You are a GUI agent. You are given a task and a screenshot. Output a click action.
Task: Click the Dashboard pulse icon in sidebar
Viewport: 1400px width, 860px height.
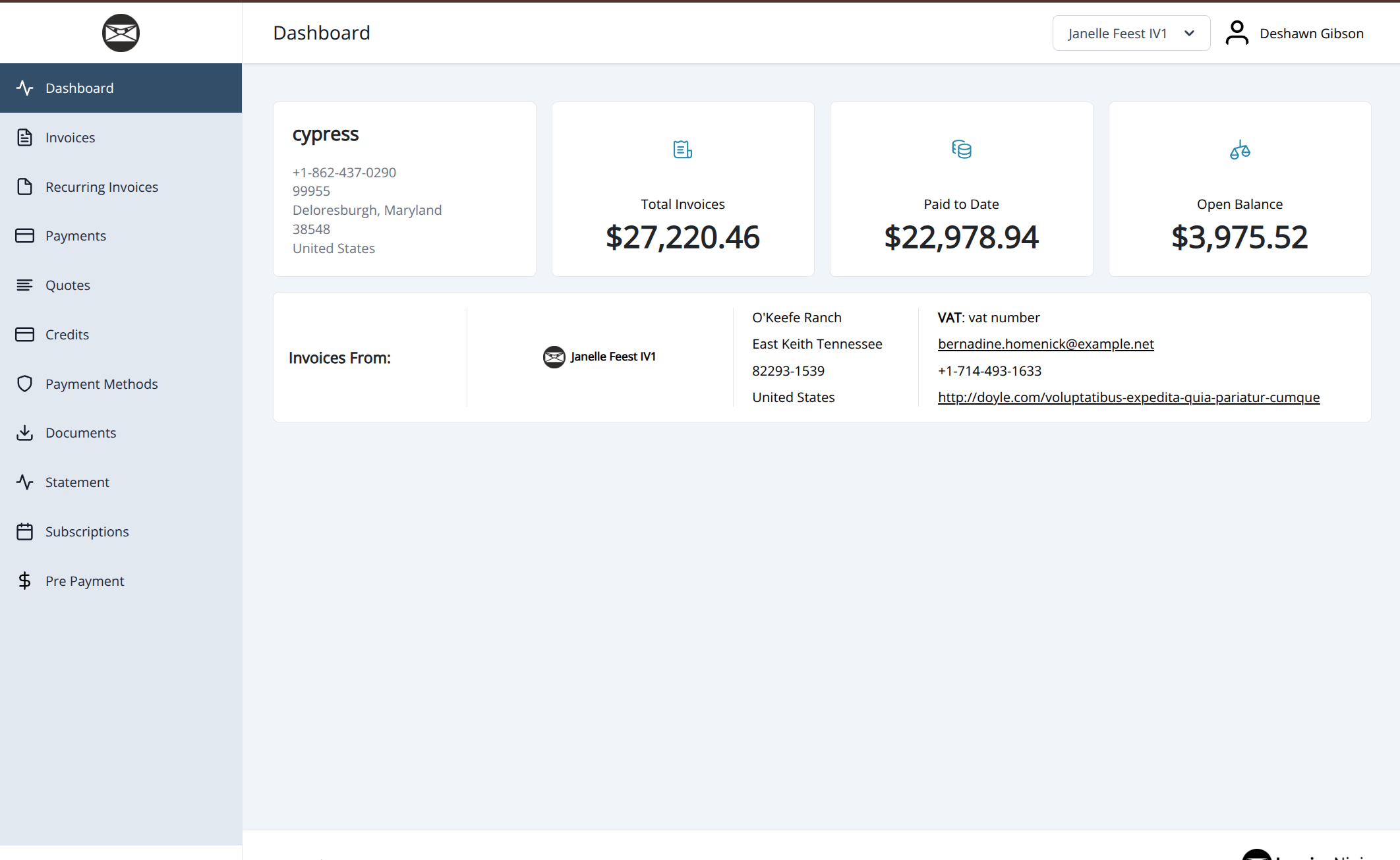(x=24, y=88)
